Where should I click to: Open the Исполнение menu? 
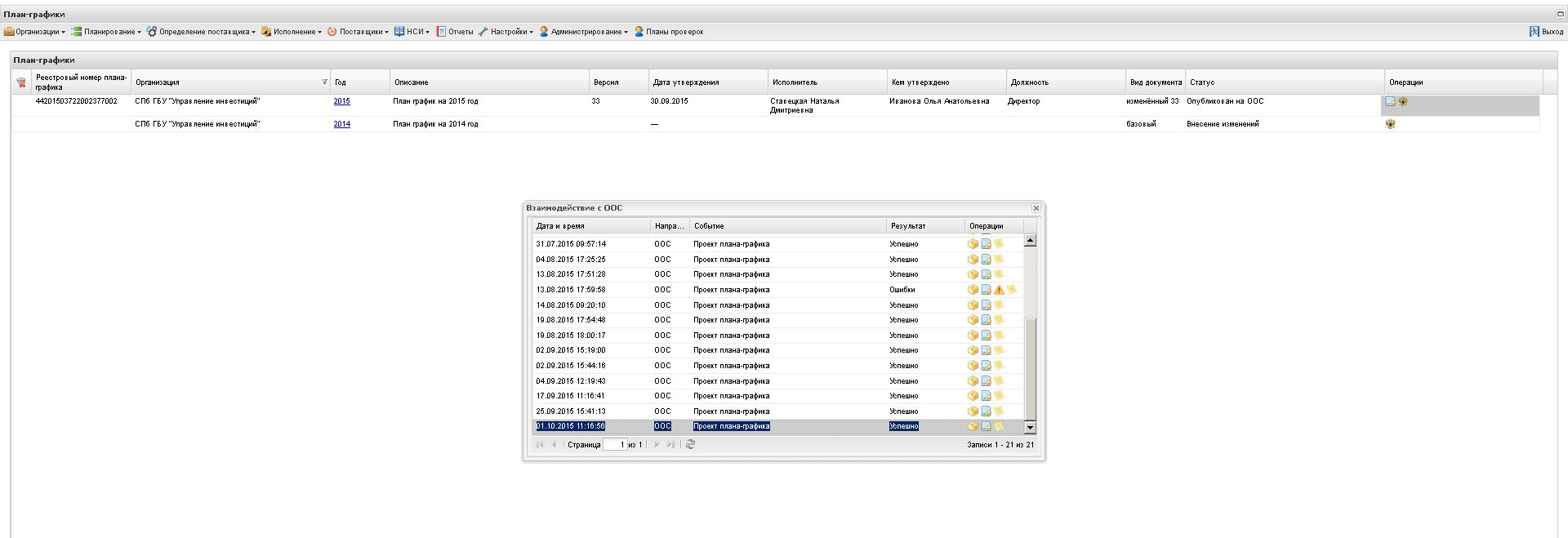(292, 32)
